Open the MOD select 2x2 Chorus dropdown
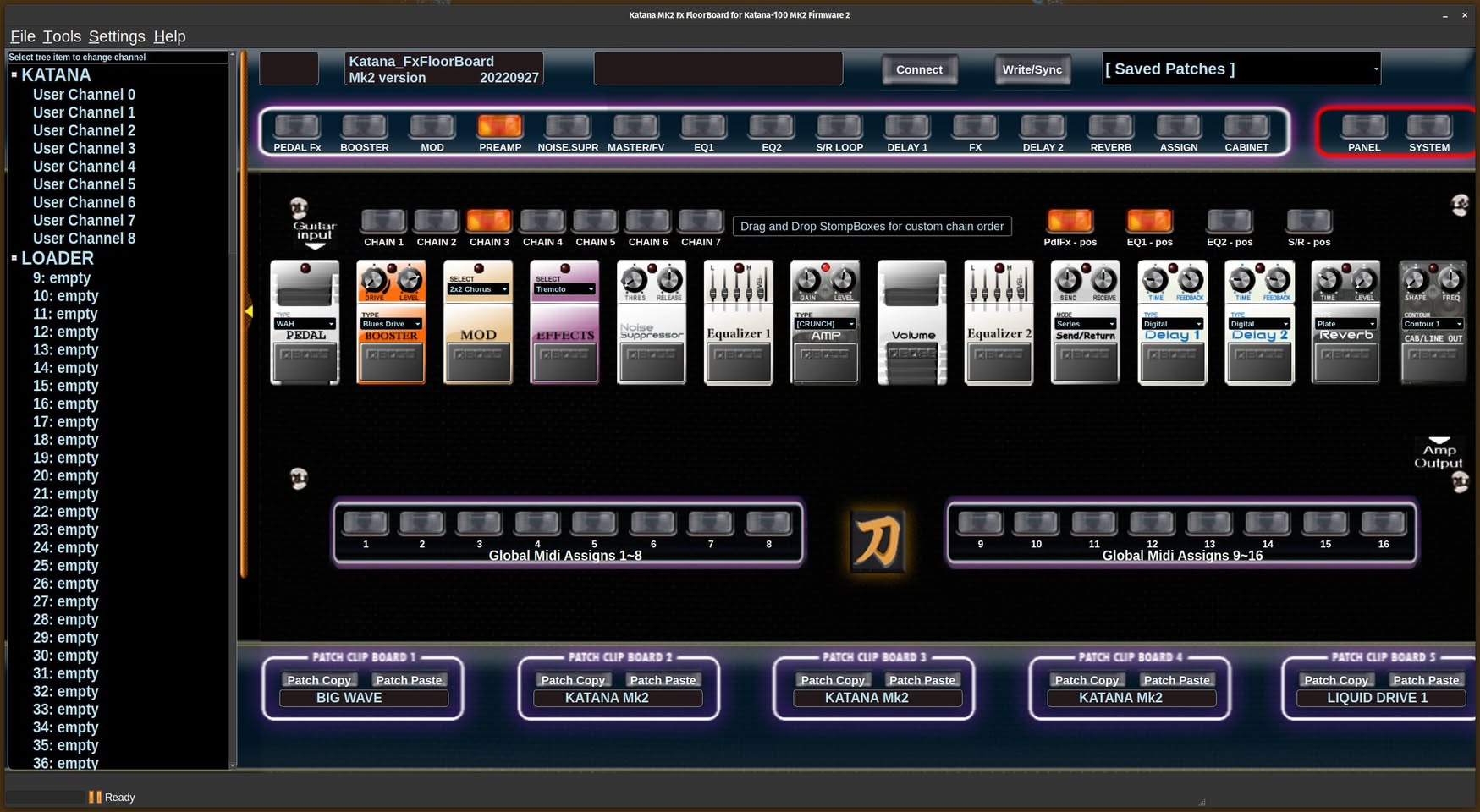 click(x=478, y=289)
